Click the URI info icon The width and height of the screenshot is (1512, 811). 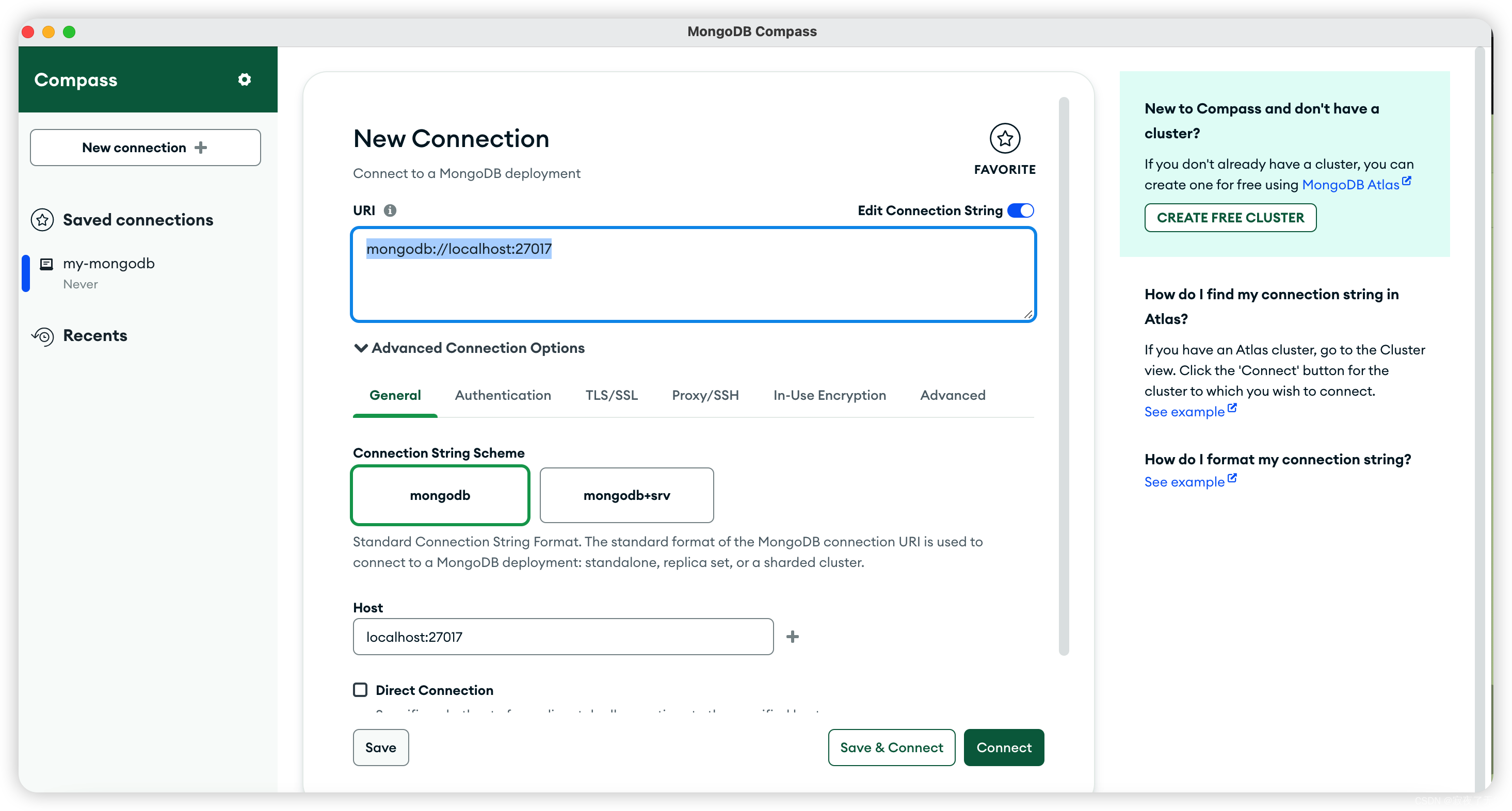coord(390,210)
